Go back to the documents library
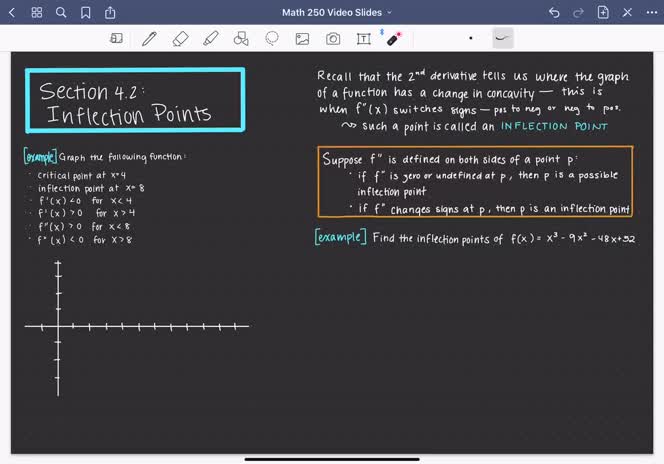Screen dimensions: 664x464 (x=13, y=13)
